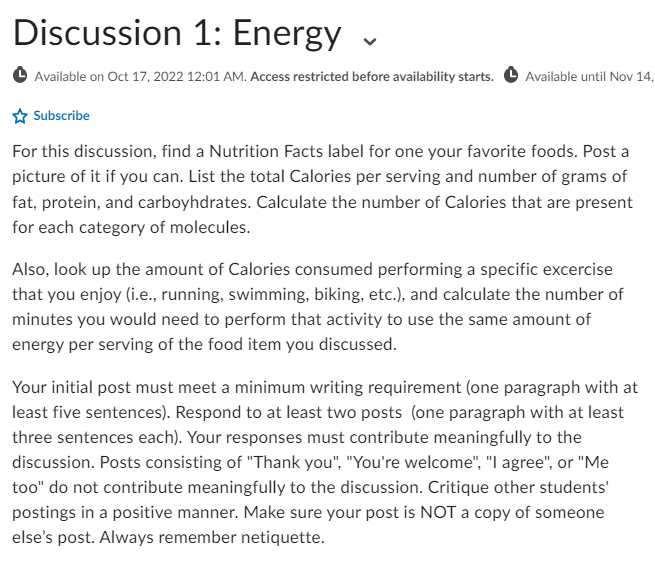The width and height of the screenshot is (655, 565).
Task: Click the paragraph starting For this discussion
Action: [322, 189]
